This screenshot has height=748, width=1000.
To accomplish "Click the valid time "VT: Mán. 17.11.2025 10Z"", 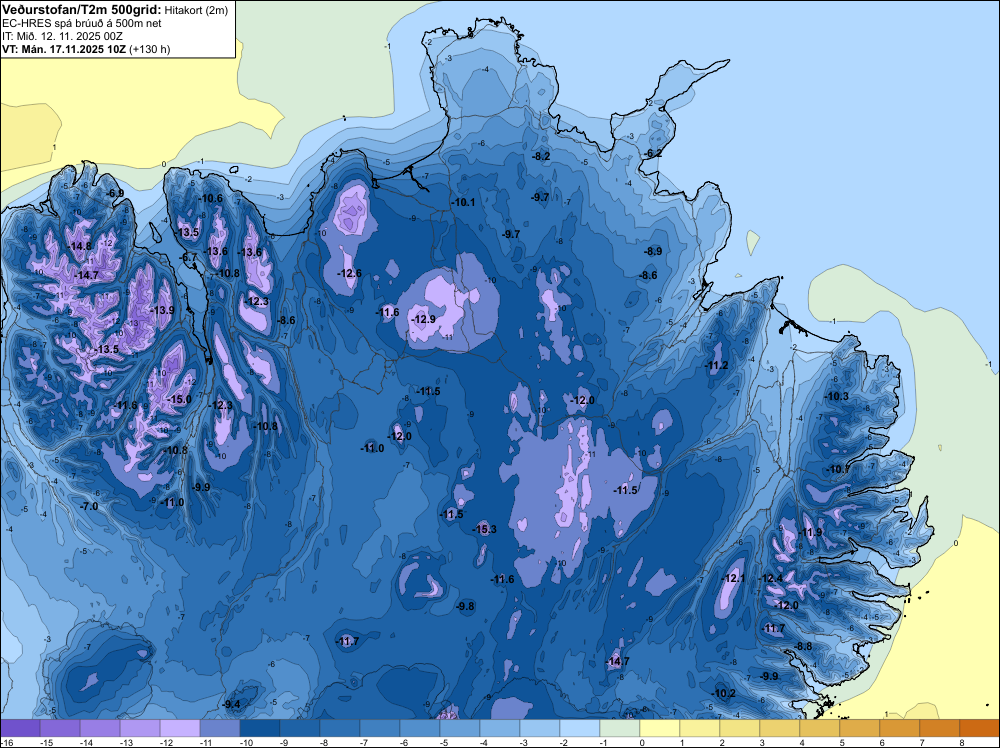I will tap(64, 49).
